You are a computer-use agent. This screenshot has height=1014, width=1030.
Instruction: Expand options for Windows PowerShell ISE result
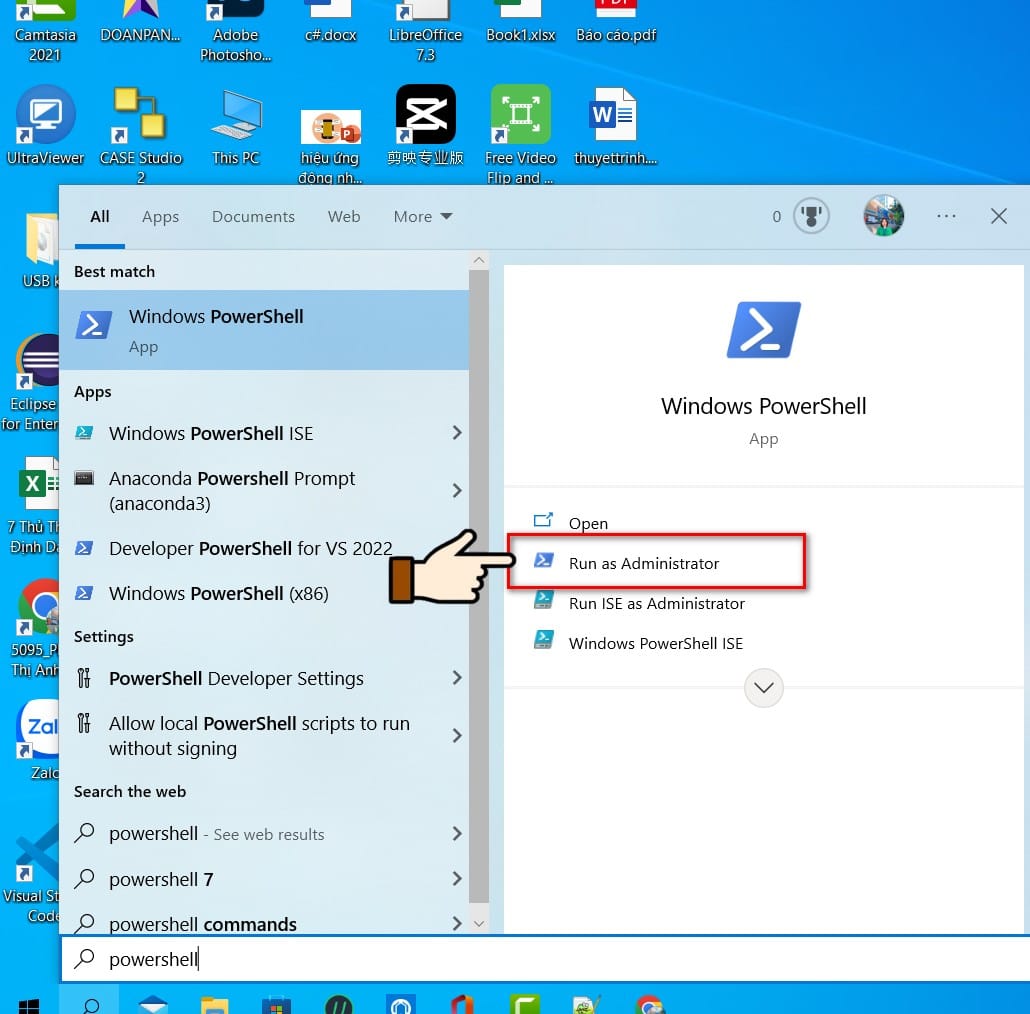457,433
